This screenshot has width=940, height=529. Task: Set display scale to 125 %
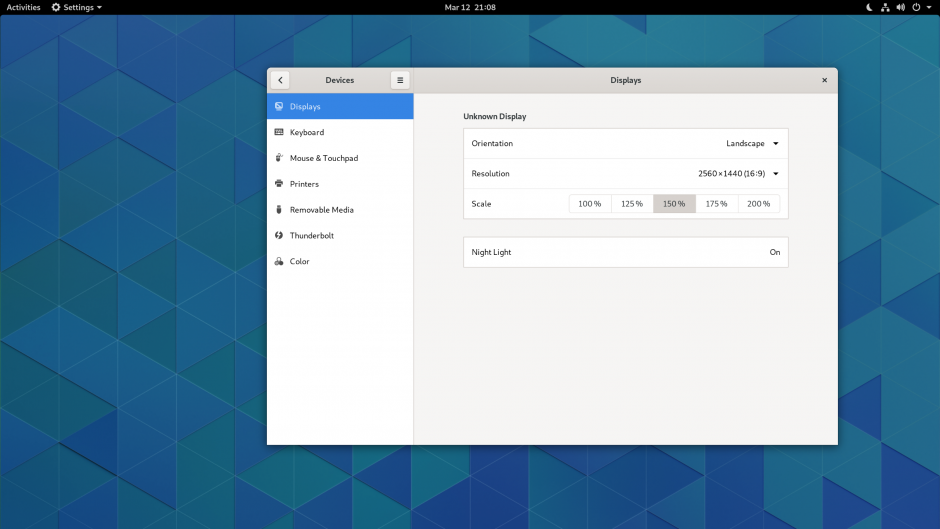tap(632, 204)
